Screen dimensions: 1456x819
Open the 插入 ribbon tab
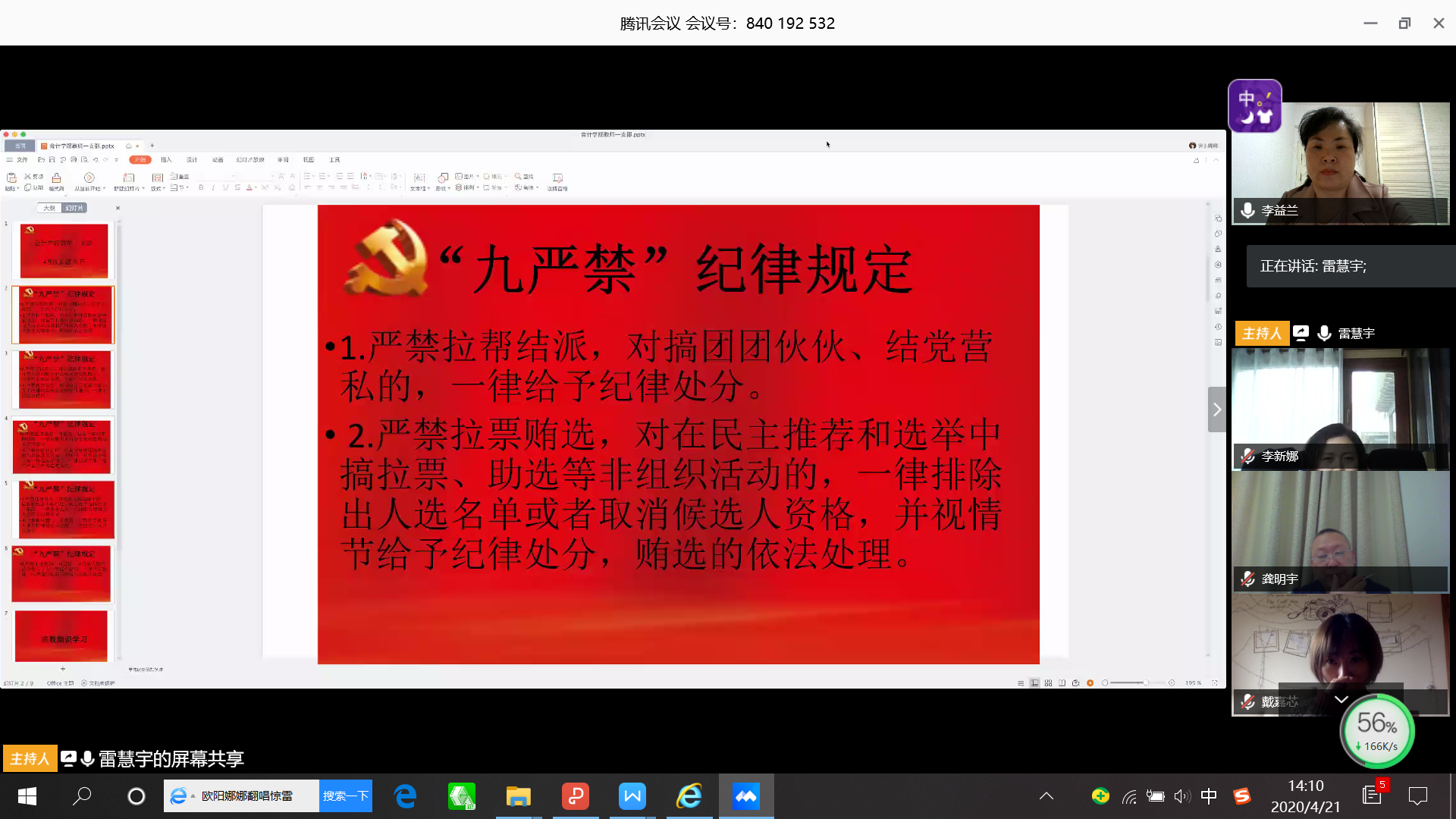pyautogui.click(x=166, y=160)
